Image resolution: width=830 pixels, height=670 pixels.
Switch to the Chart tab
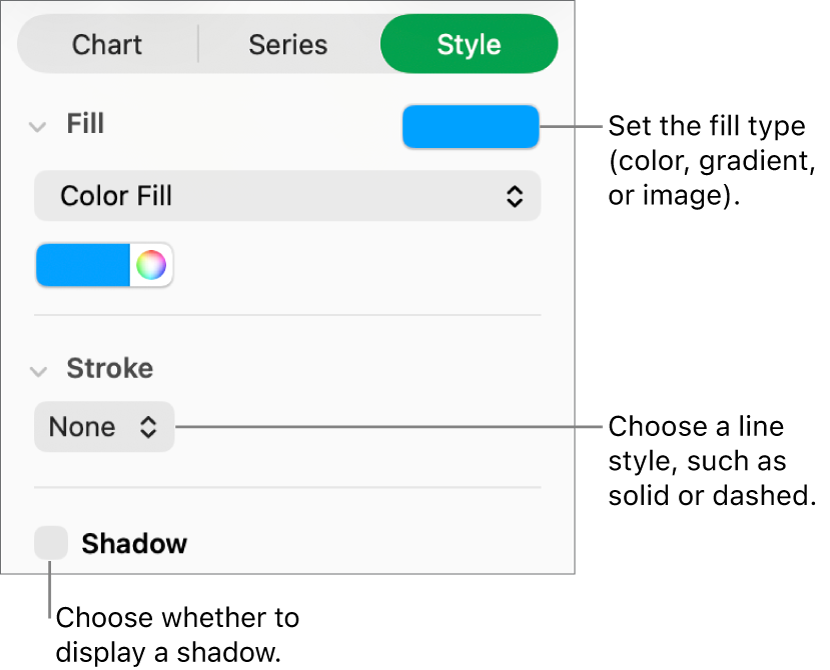(106, 44)
